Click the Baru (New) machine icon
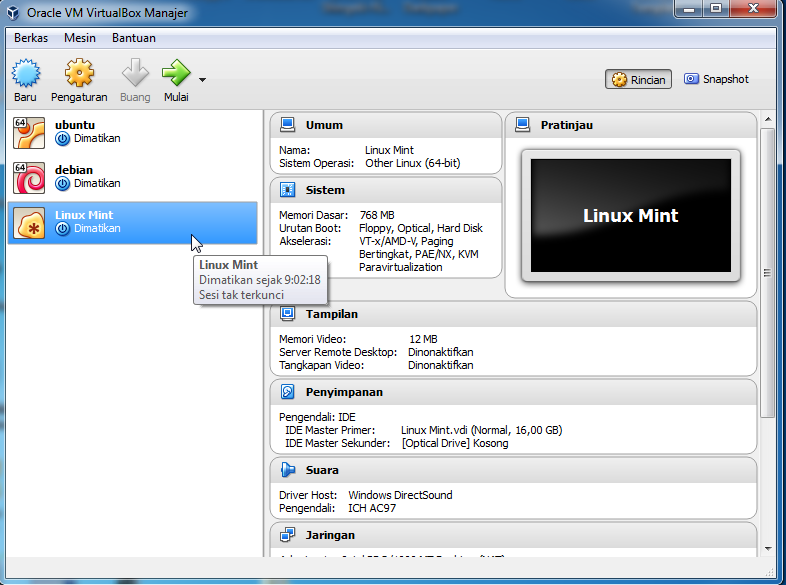 (x=26, y=73)
